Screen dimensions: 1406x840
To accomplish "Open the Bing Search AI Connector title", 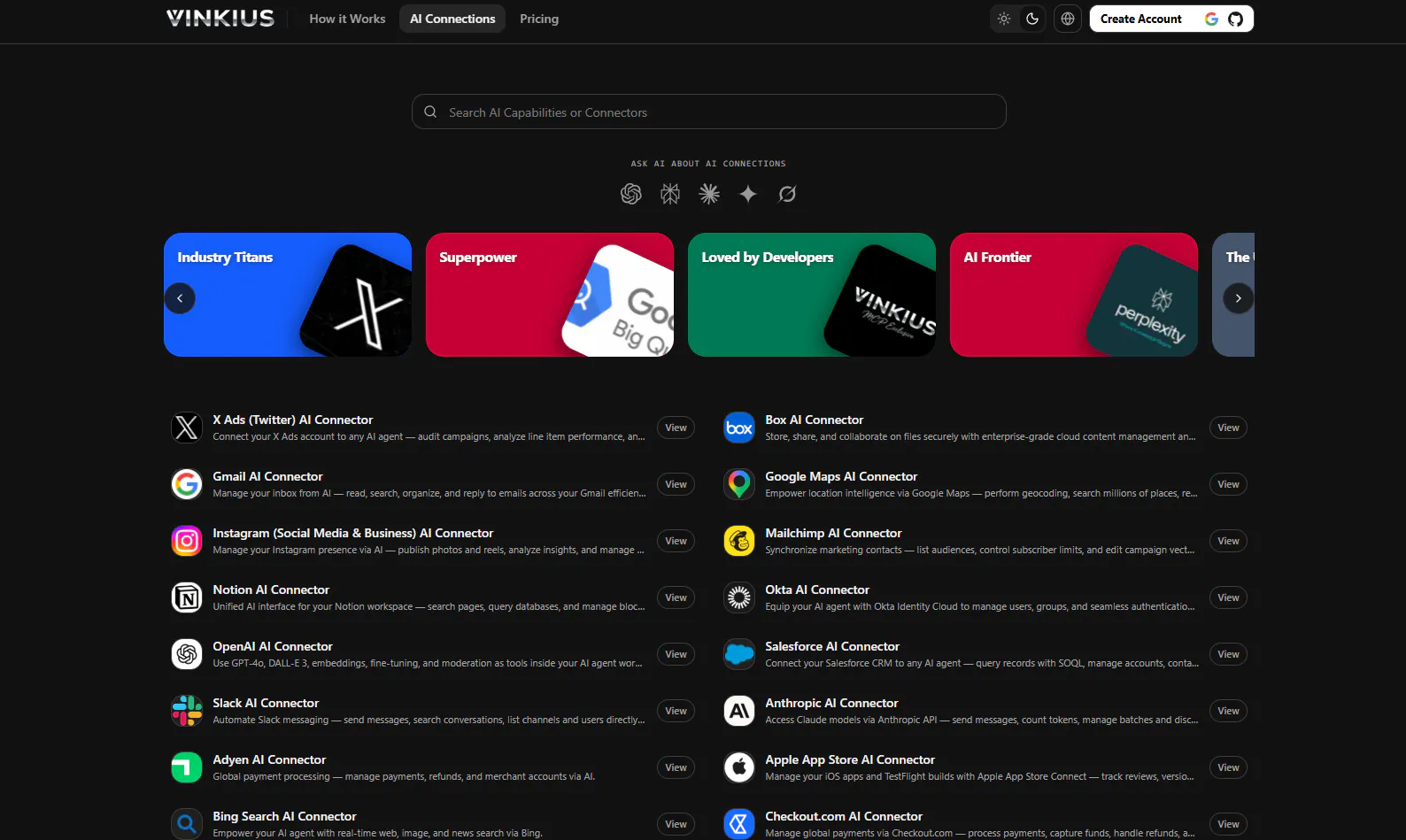I will pos(284,816).
